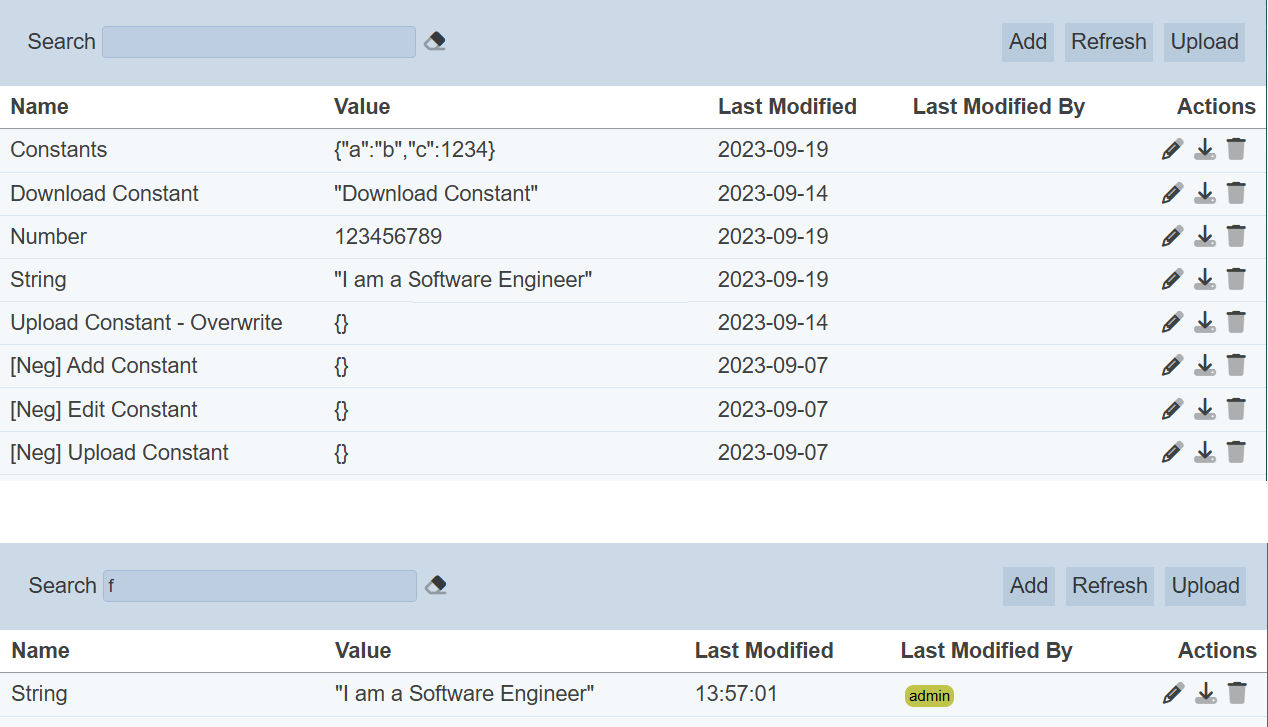Click the top Upload button
This screenshot has height=727, width=1268.
tap(1204, 42)
